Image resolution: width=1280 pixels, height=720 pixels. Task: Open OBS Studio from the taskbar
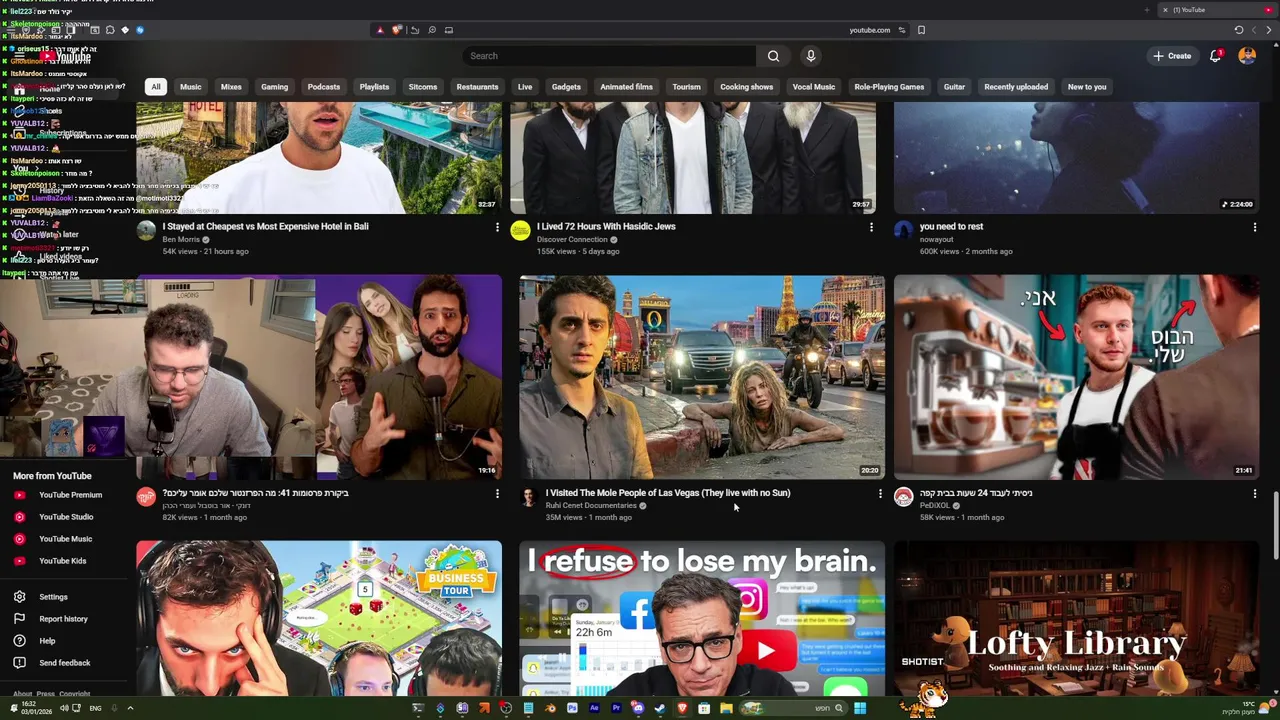tap(506, 708)
